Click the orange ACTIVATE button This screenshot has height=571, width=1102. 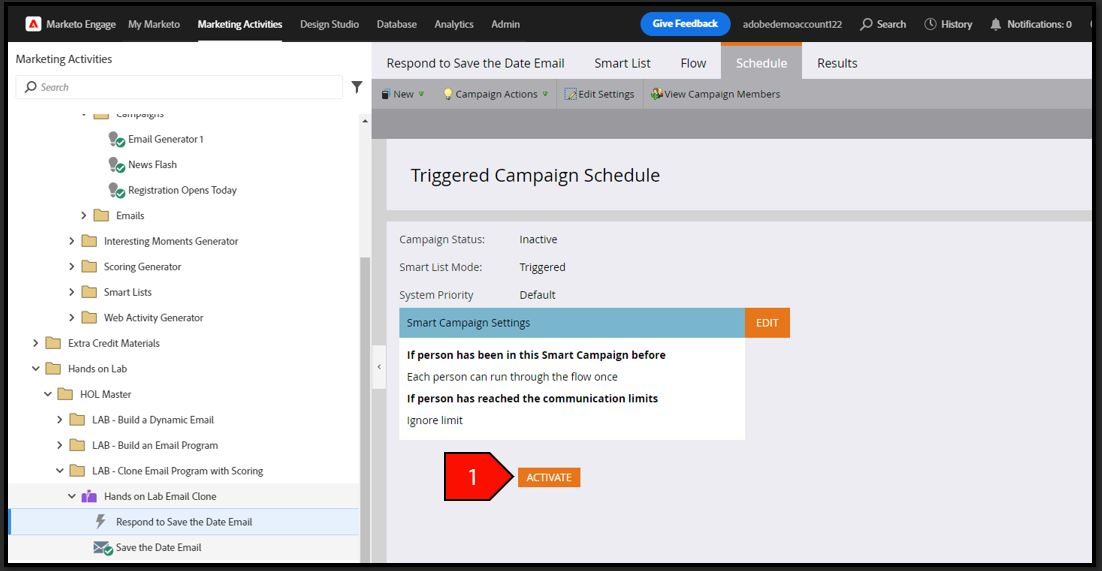click(549, 477)
